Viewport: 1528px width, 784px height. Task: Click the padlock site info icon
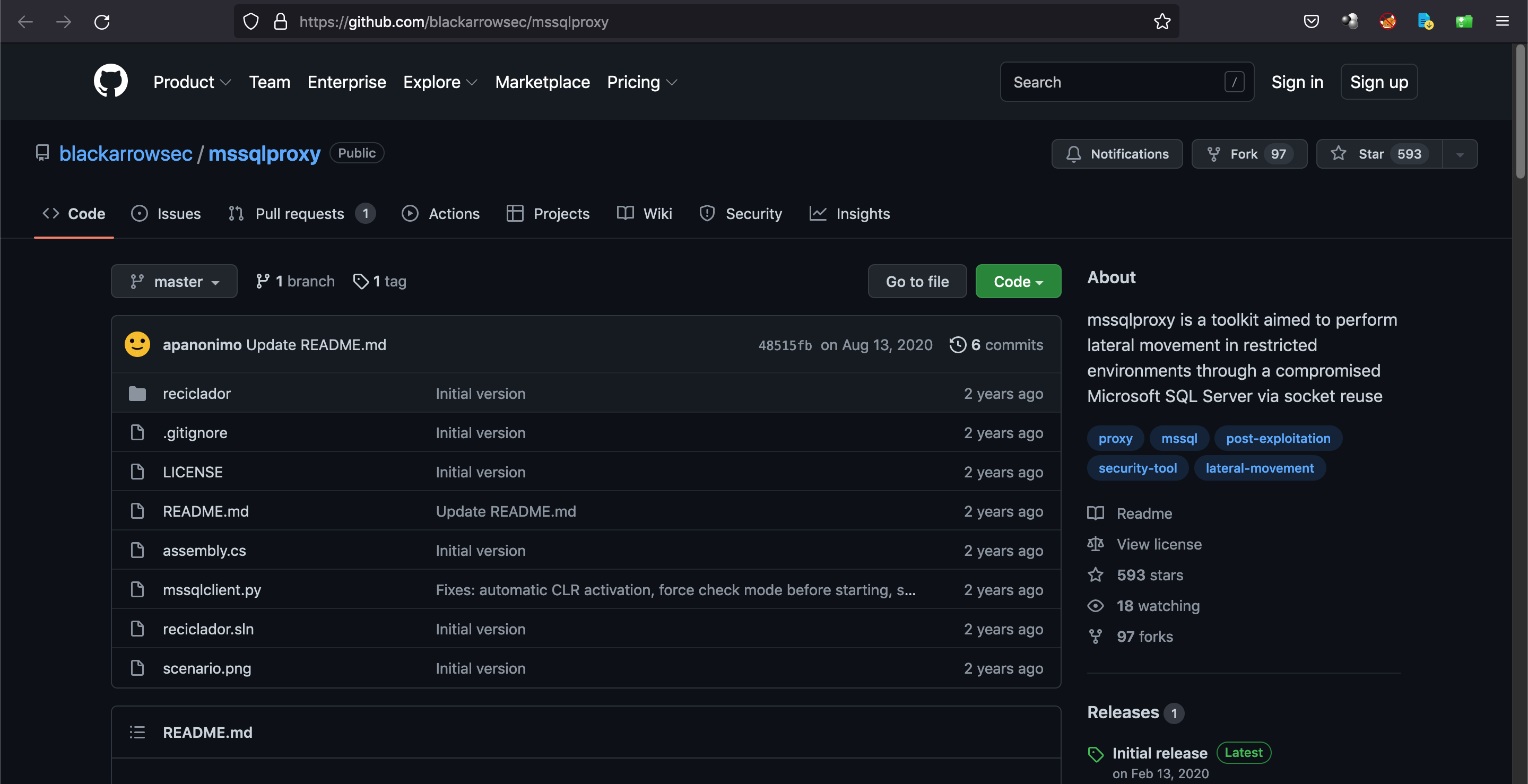click(281, 22)
